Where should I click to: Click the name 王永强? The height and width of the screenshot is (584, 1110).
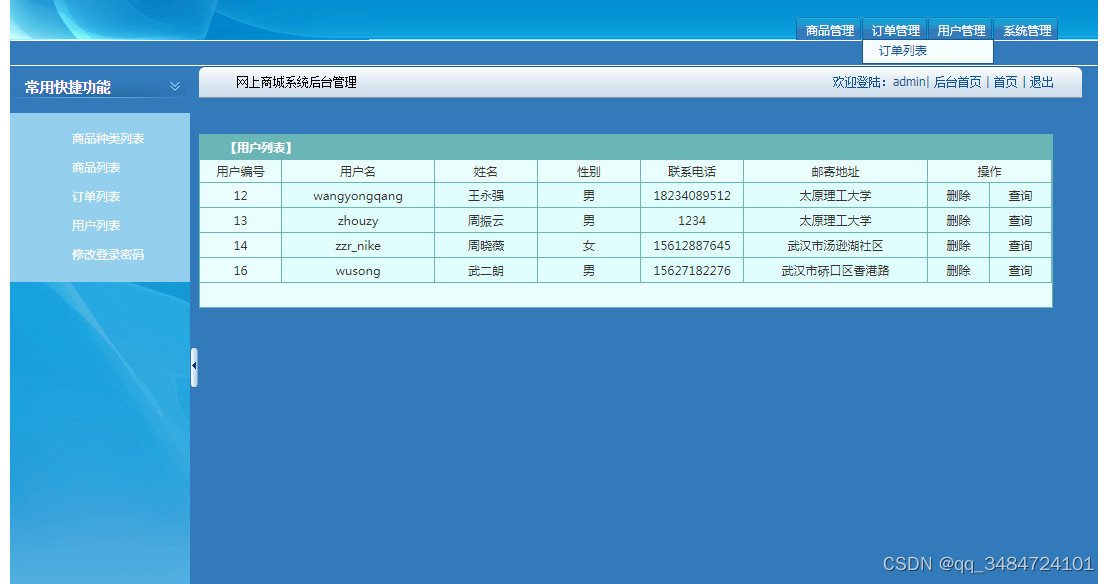486,196
